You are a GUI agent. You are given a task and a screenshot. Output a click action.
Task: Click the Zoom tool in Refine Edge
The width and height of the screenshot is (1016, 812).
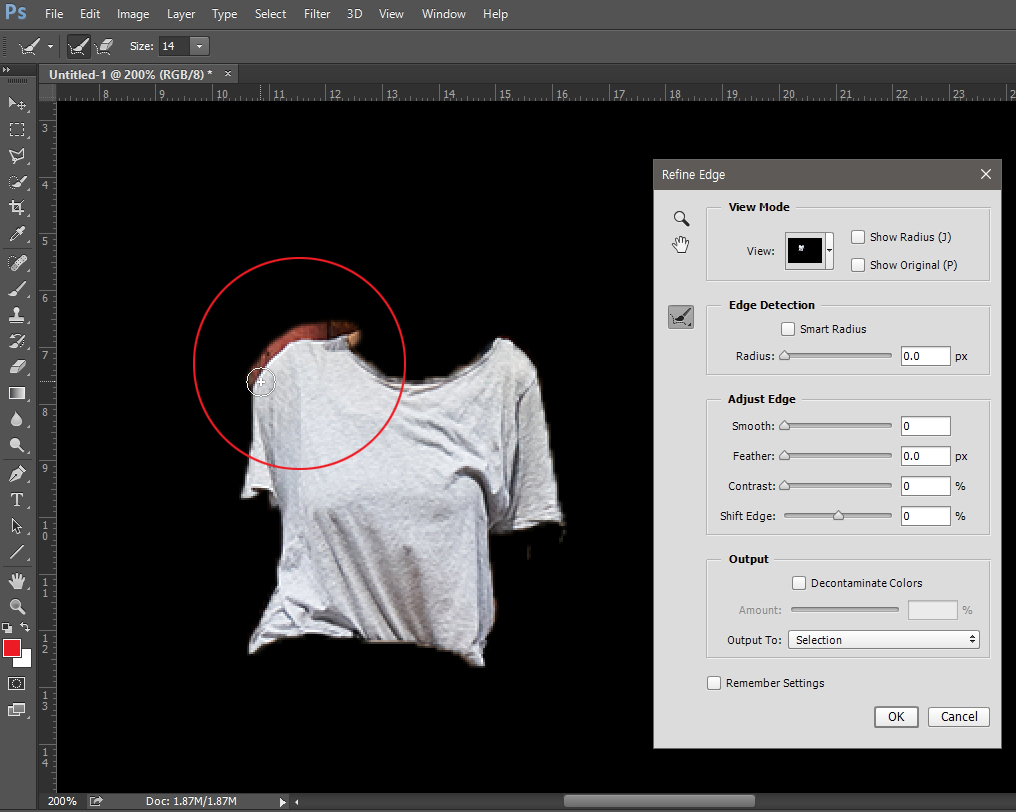pyautogui.click(x=681, y=218)
